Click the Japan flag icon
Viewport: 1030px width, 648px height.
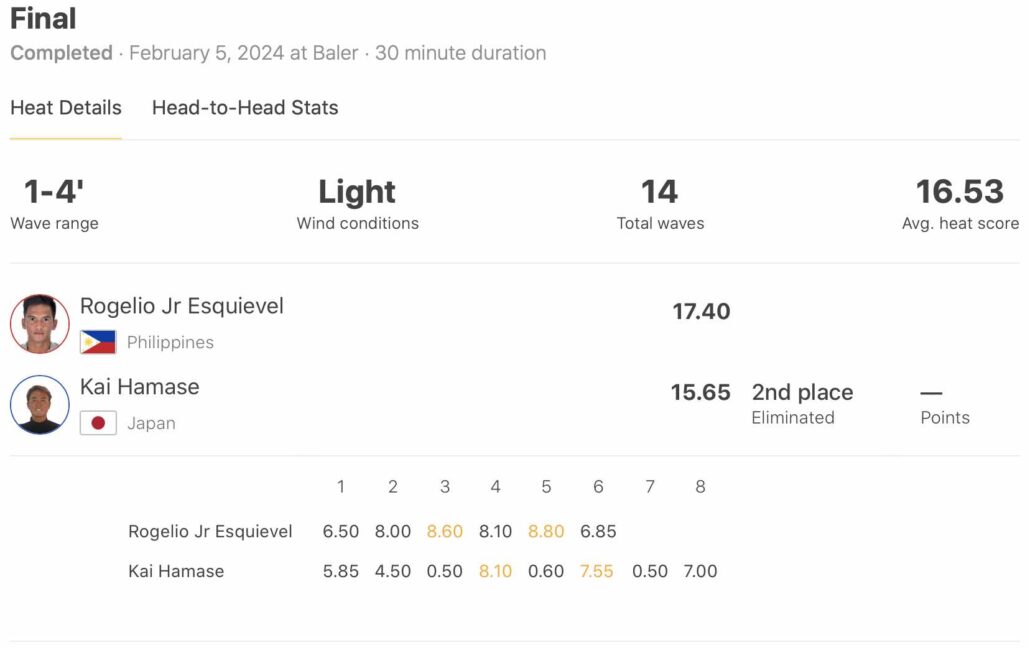click(x=98, y=423)
